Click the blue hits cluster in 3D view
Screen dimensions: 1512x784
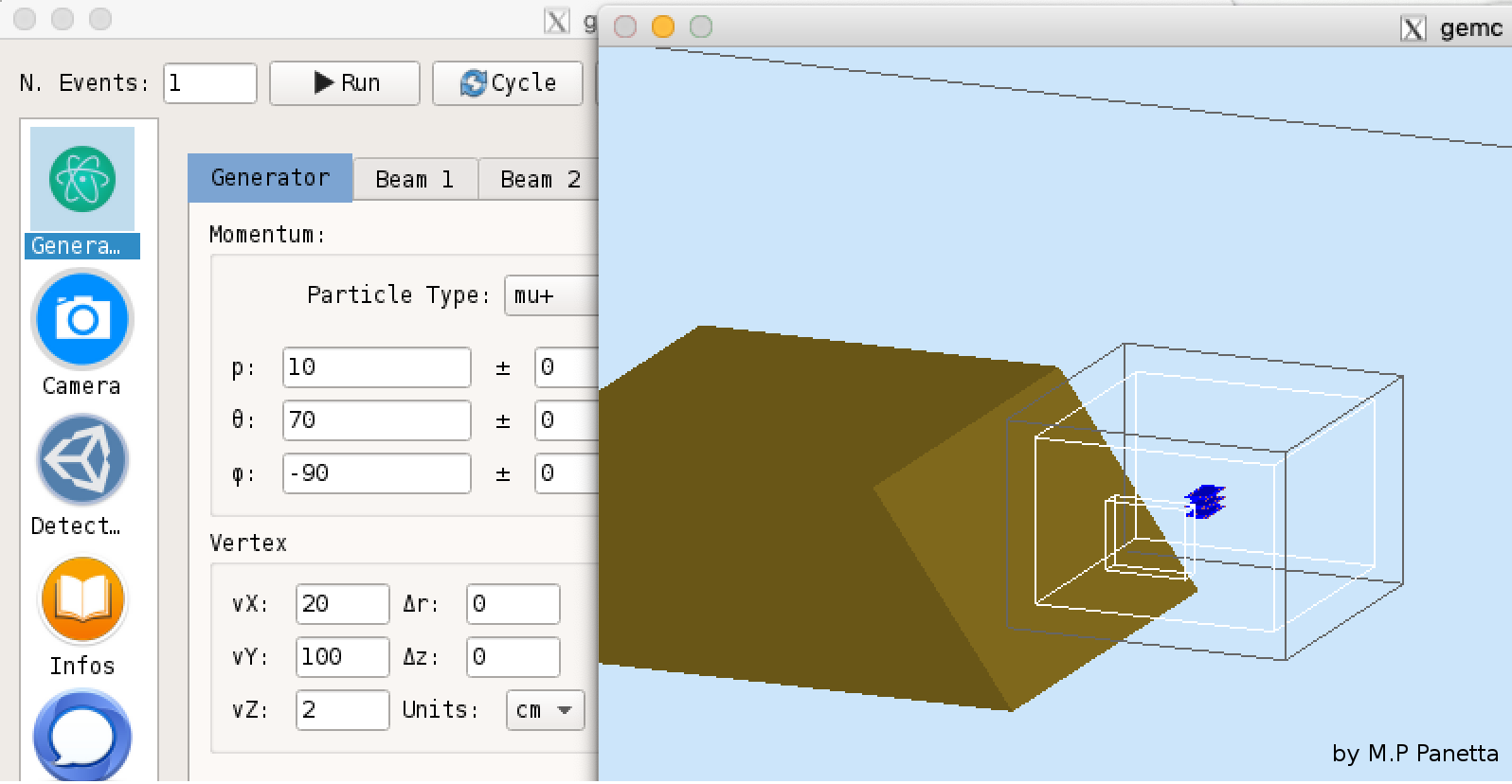click(1205, 502)
